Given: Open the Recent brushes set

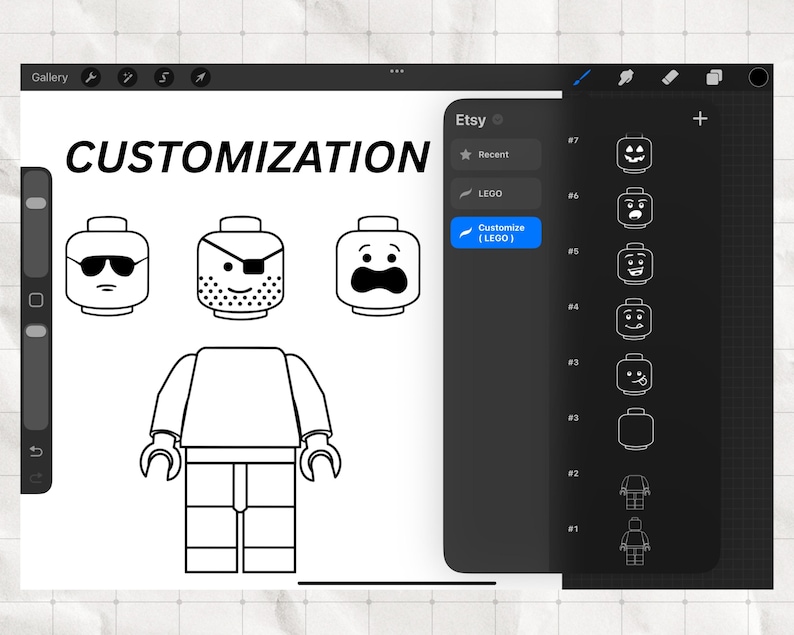Looking at the screenshot, I should click(496, 154).
